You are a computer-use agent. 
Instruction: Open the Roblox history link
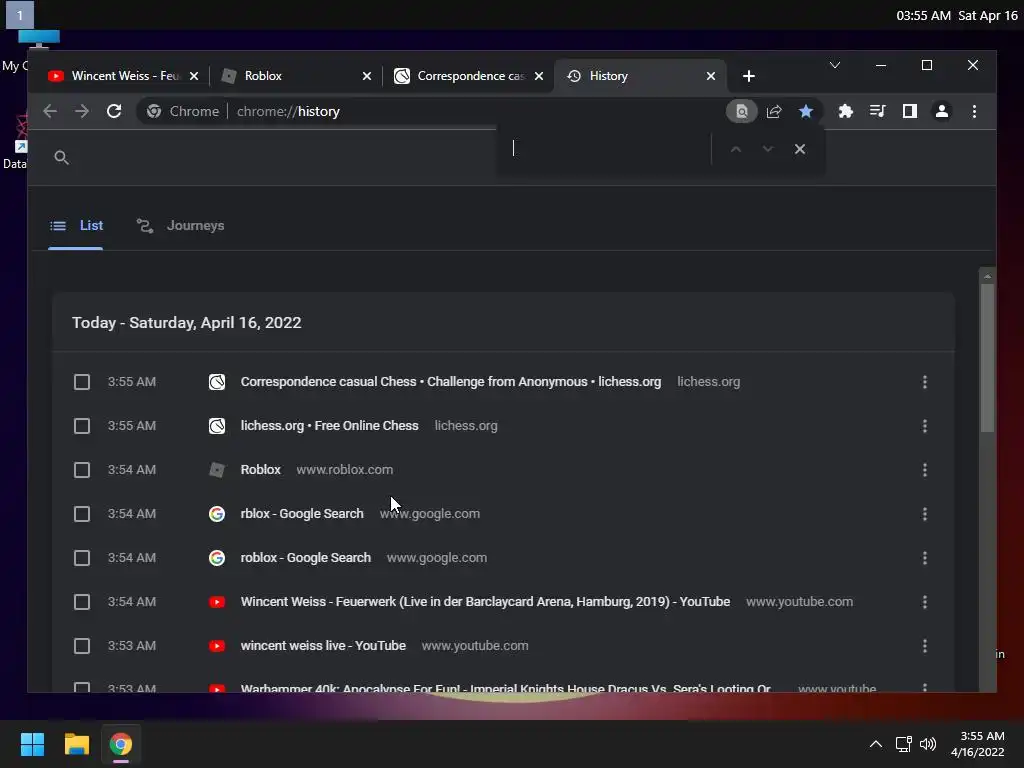260,470
